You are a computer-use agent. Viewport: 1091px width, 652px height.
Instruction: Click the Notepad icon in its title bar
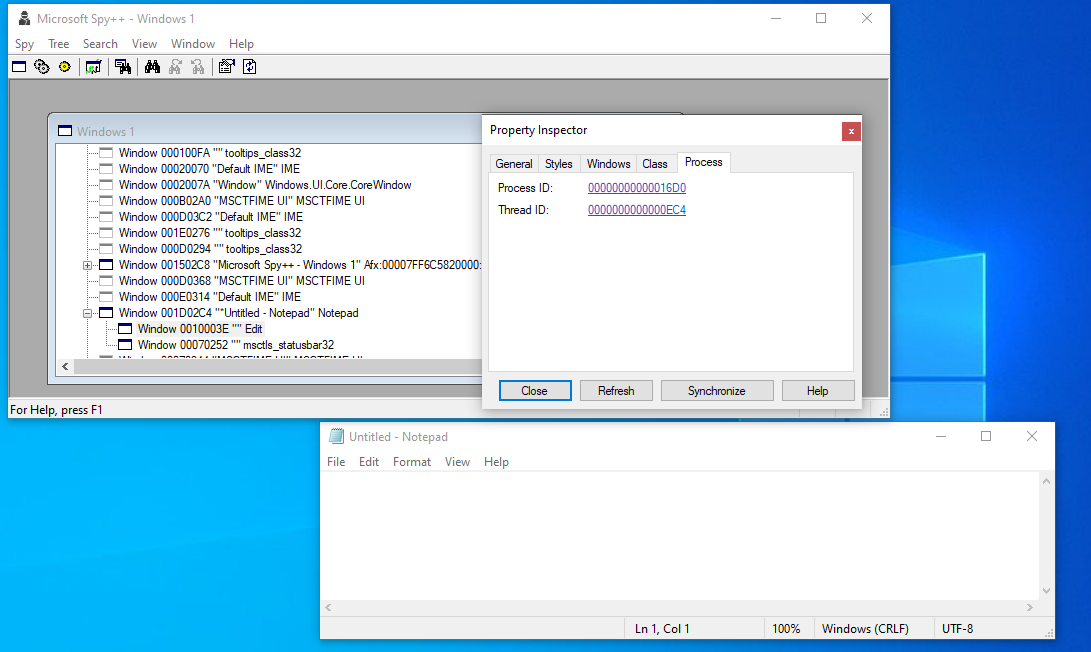point(337,436)
